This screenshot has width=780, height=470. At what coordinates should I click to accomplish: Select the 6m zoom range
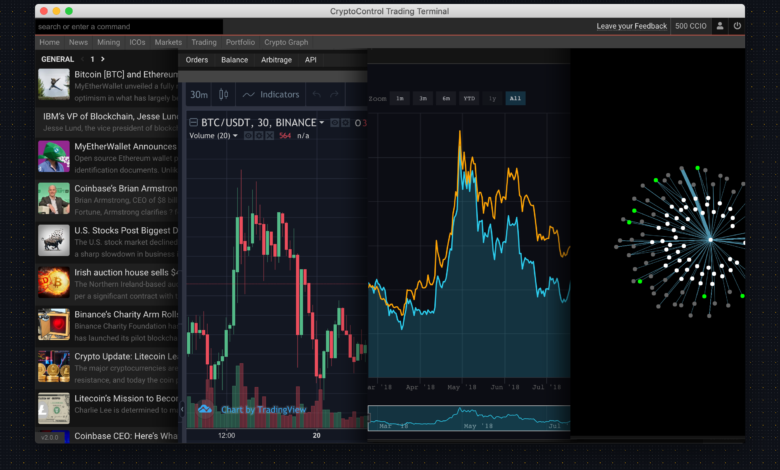point(446,98)
